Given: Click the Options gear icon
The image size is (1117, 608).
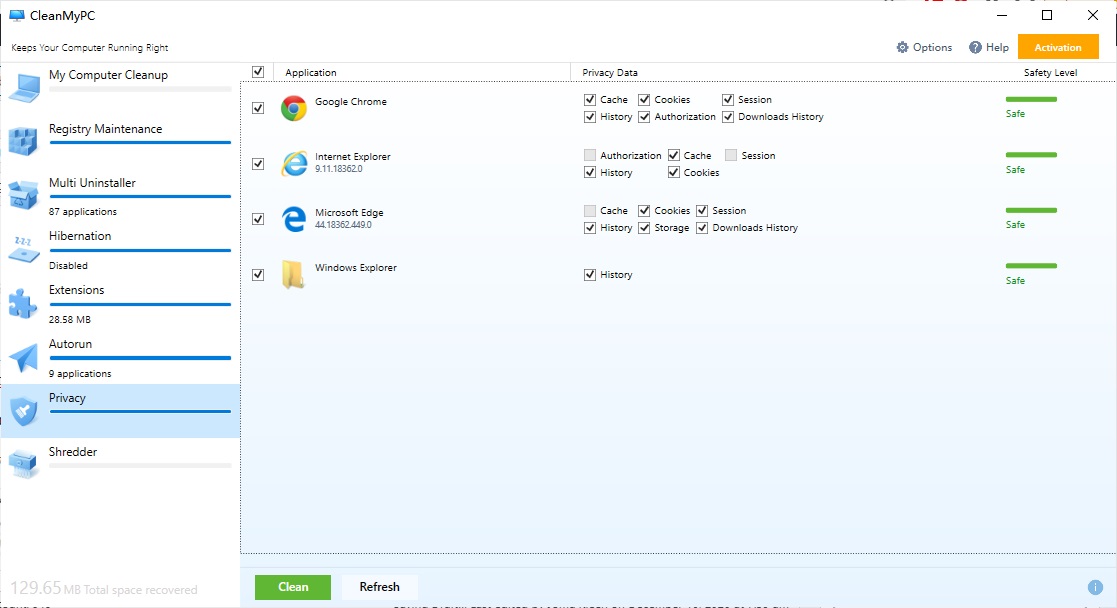Looking at the screenshot, I should coord(903,47).
